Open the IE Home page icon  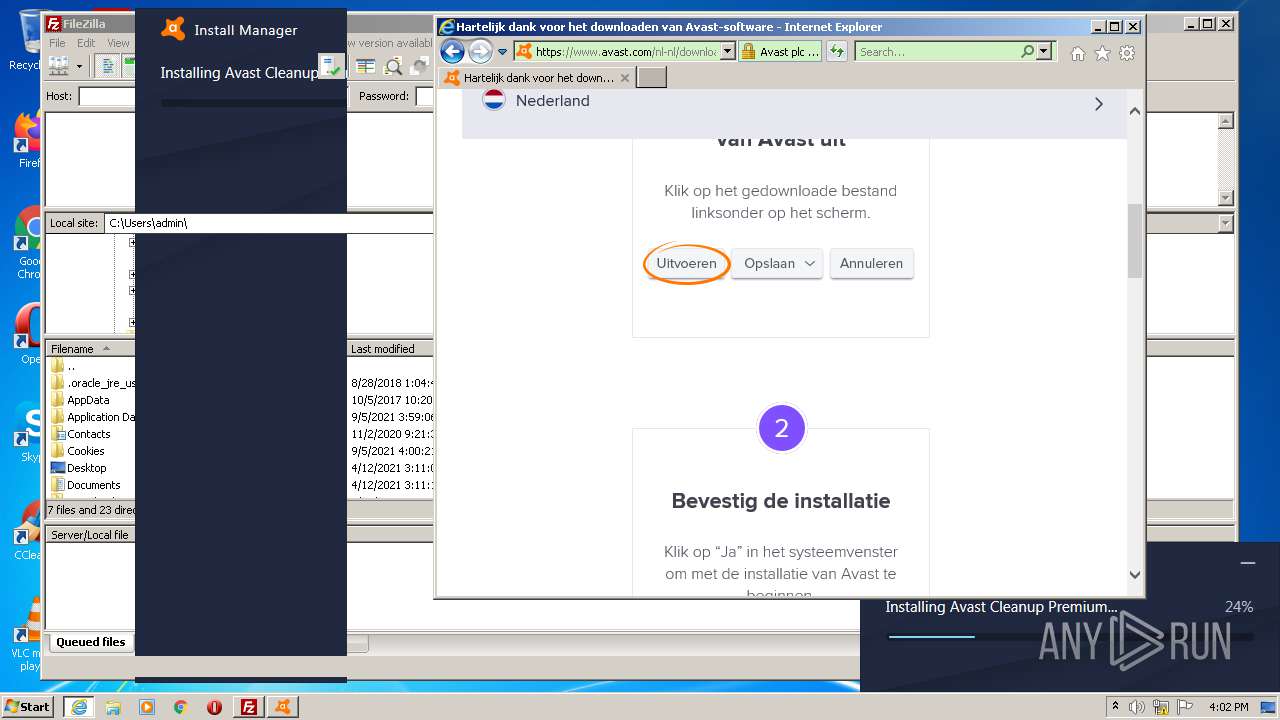click(1078, 54)
